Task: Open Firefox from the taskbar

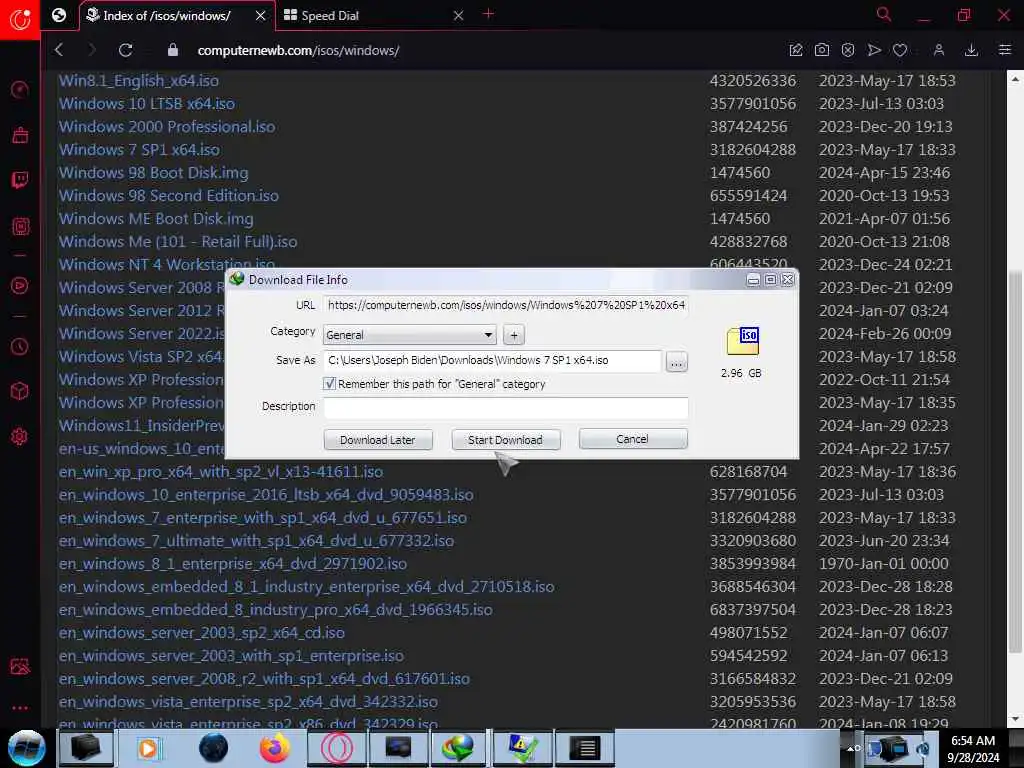Action: 274,748
